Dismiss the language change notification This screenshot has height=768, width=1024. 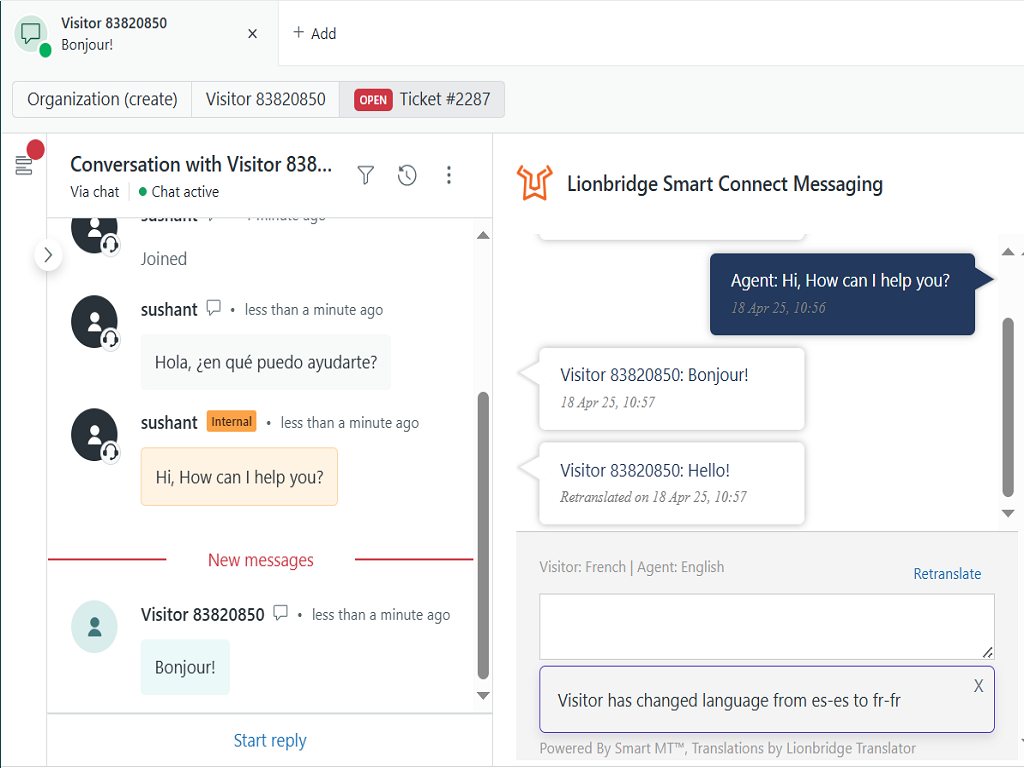[978, 685]
